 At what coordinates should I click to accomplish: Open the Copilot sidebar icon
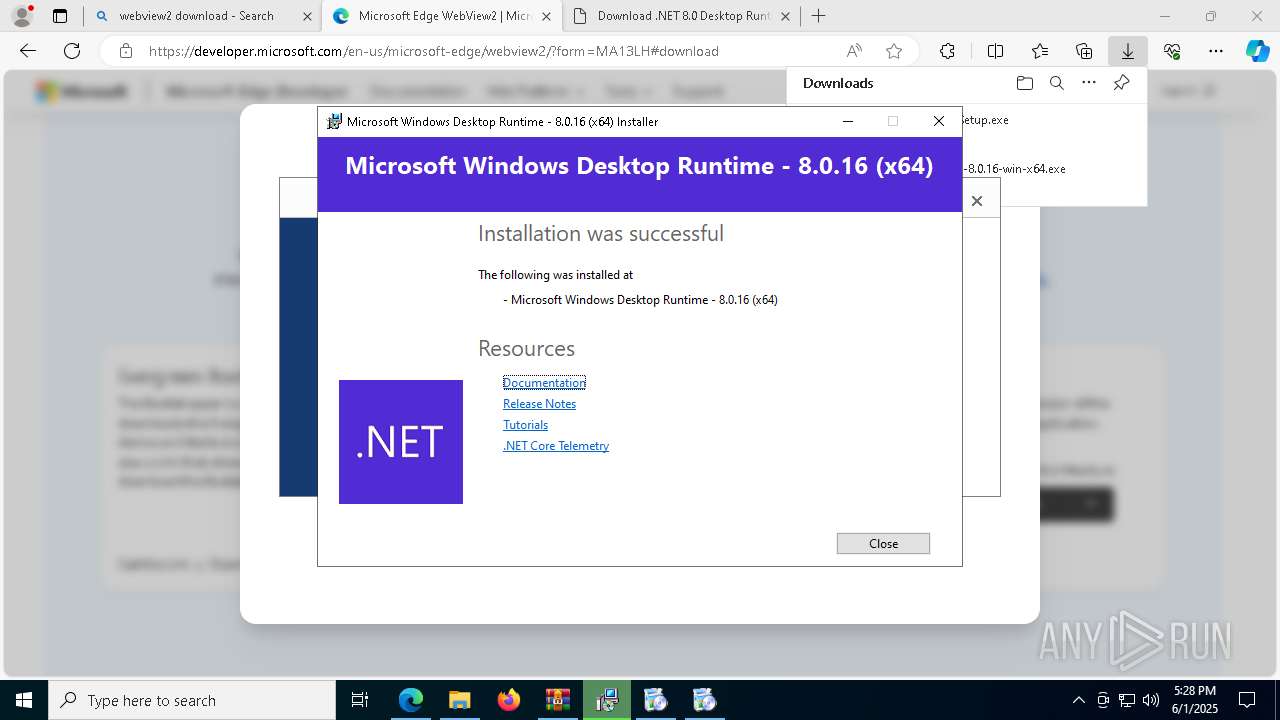pyautogui.click(x=1257, y=51)
